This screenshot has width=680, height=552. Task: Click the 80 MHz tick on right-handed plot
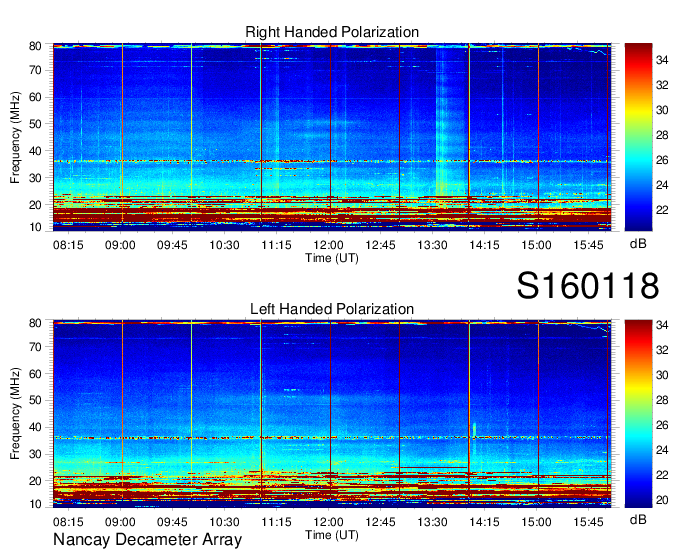35,46
